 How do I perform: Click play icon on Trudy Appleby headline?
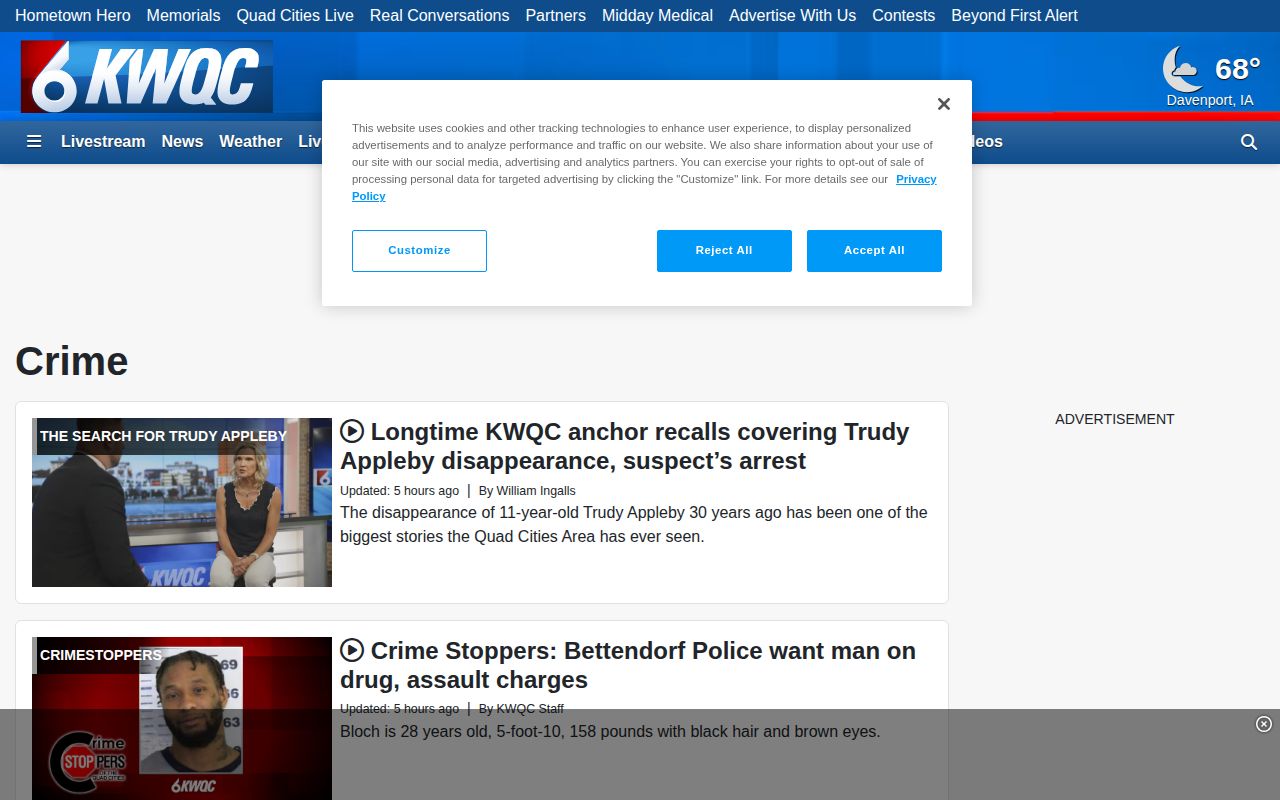352,431
